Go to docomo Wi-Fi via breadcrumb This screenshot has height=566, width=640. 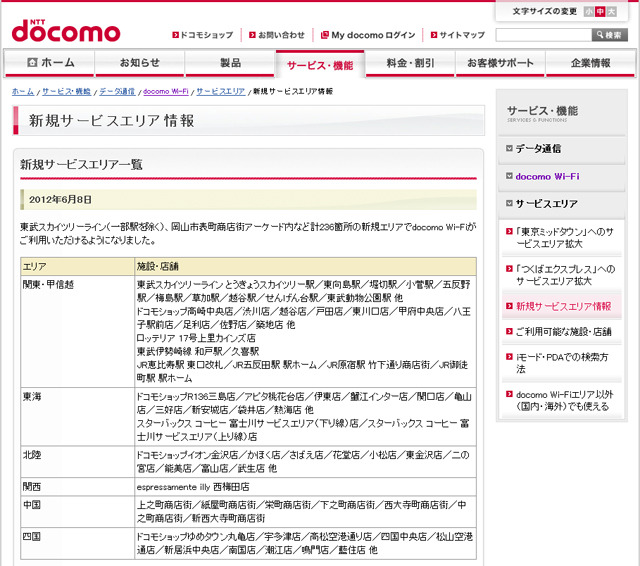tap(166, 91)
